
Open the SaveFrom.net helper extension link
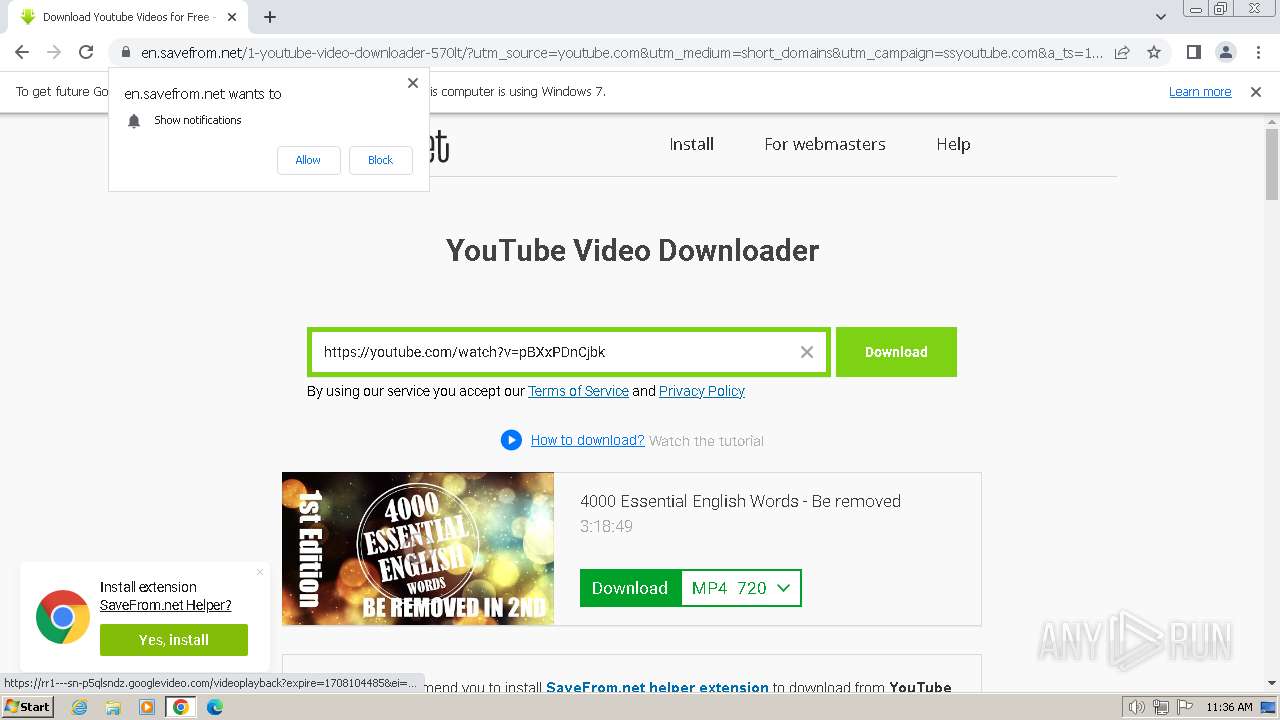(657, 687)
